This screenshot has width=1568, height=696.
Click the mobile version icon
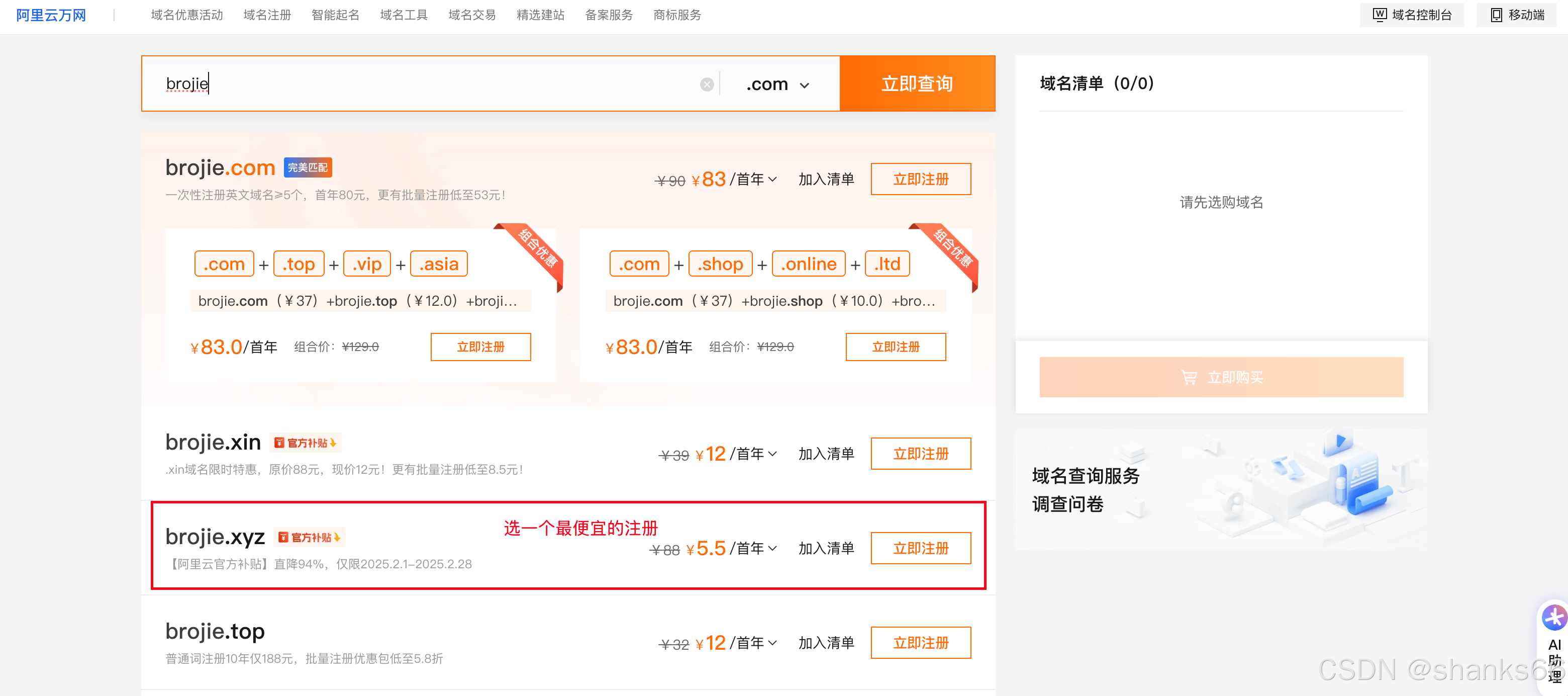[x=1496, y=15]
